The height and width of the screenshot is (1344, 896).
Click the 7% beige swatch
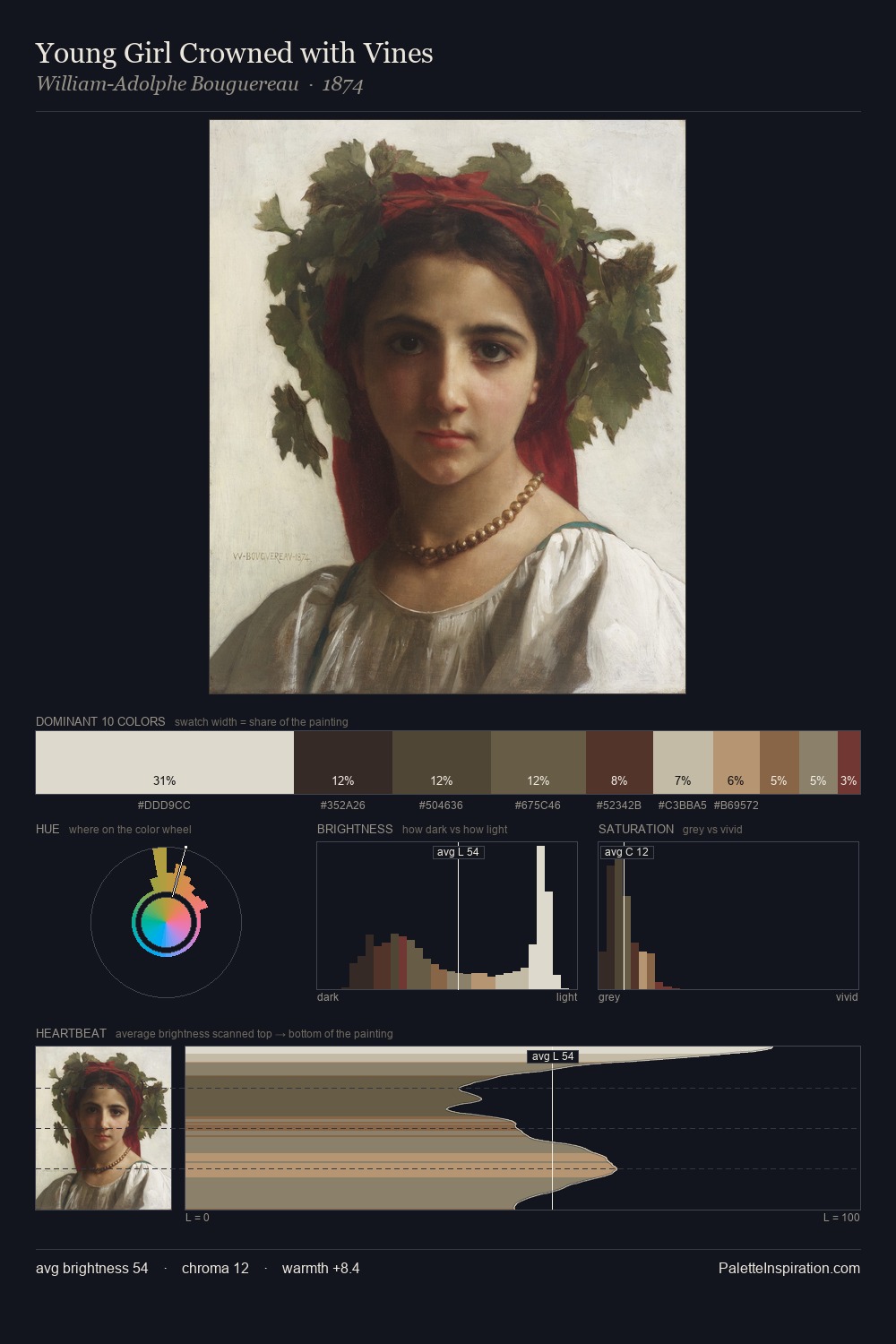pos(683,762)
